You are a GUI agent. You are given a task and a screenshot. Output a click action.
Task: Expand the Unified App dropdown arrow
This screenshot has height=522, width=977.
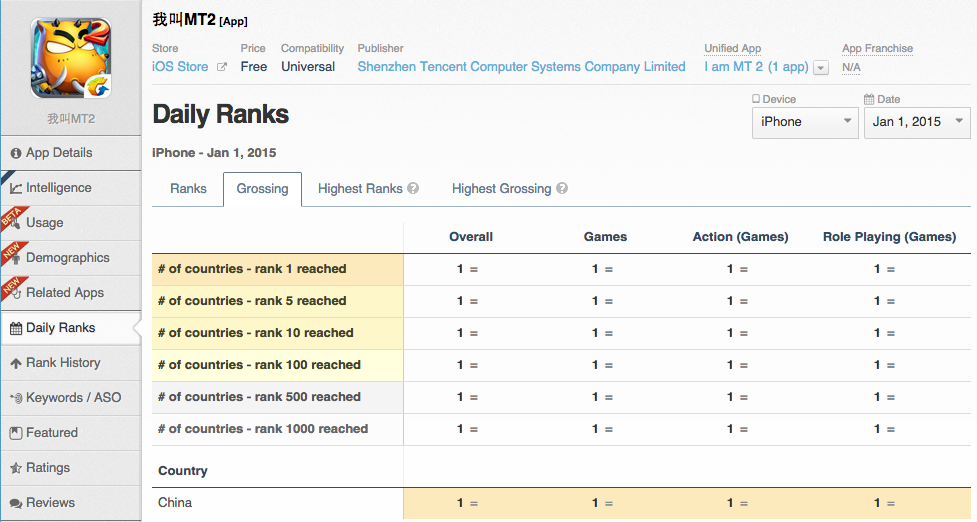click(821, 68)
